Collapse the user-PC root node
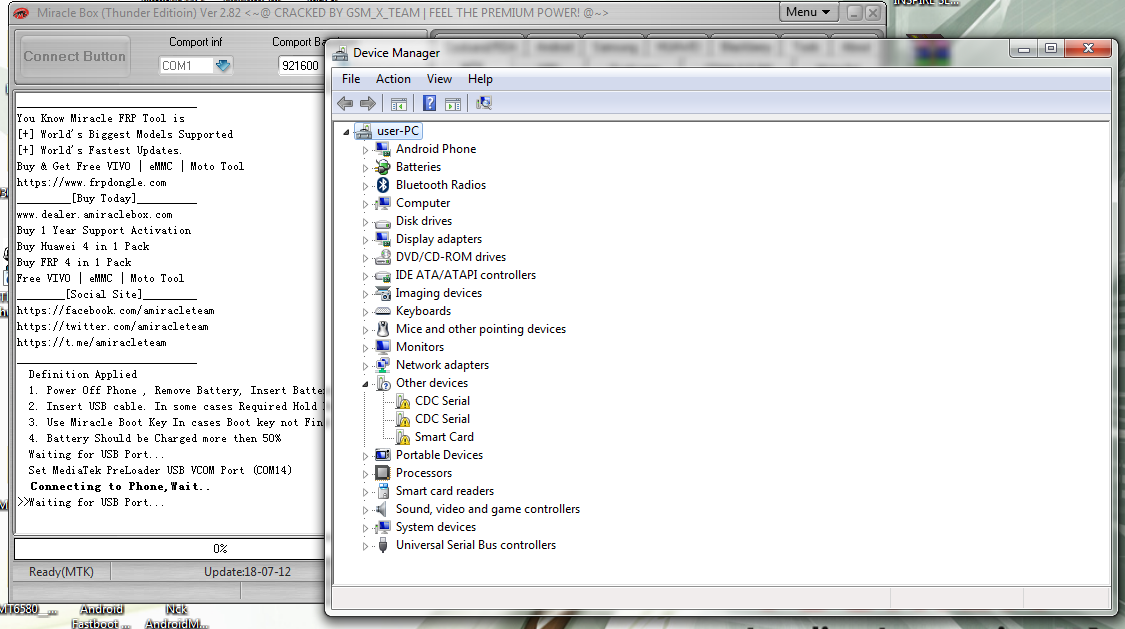1125x629 pixels. pos(347,132)
